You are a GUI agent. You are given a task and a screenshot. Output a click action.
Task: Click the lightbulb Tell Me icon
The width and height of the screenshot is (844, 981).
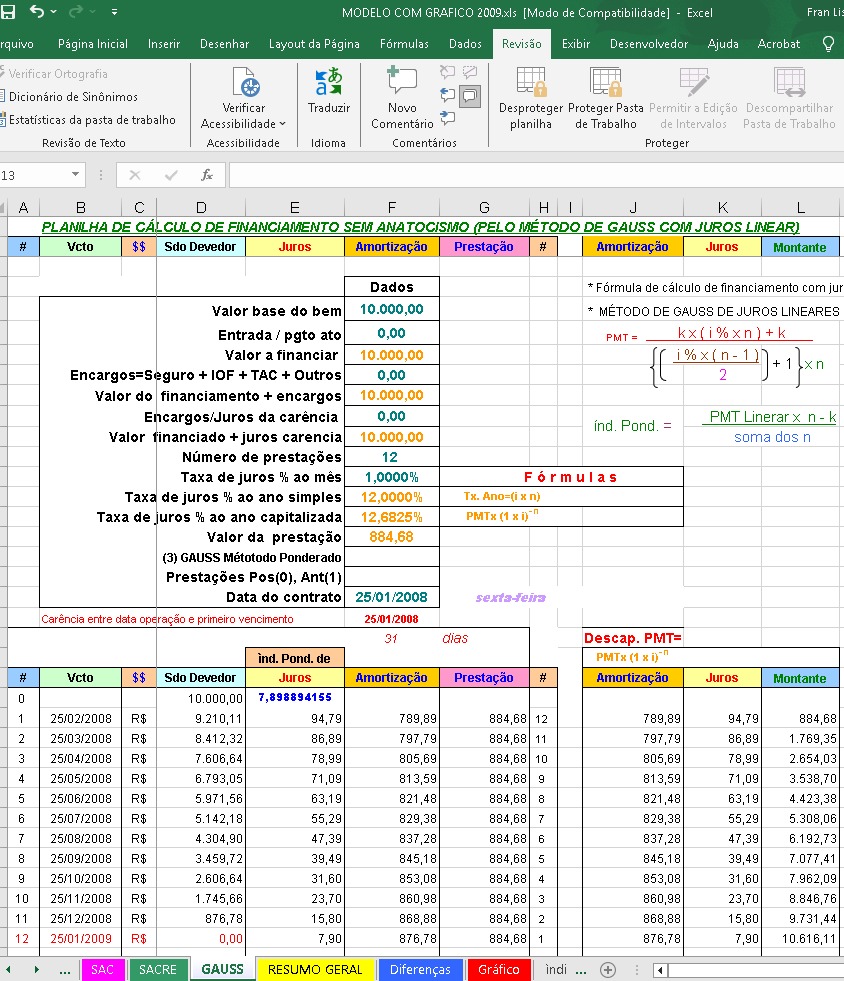click(x=828, y=44)
